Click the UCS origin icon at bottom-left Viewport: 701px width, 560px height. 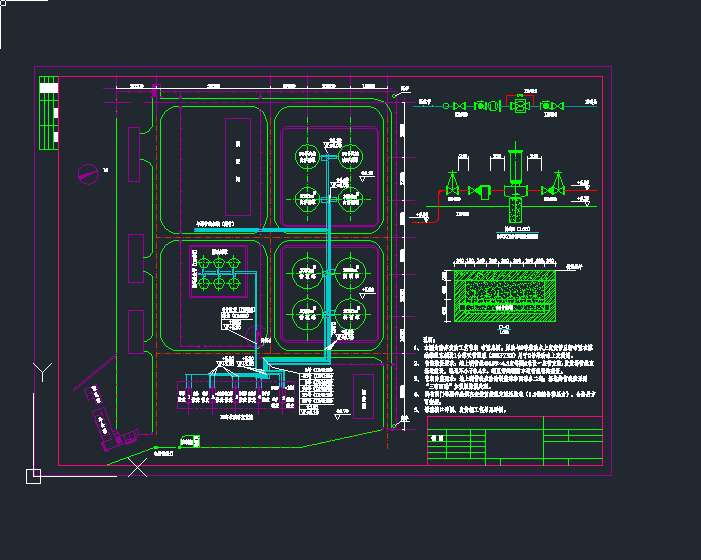click(x=33, y=475)
